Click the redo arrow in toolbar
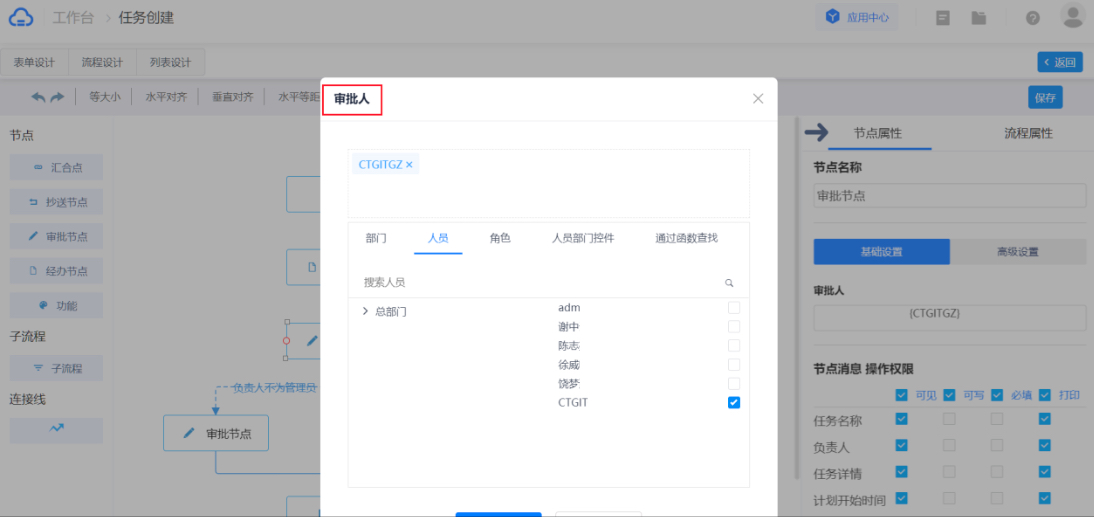Screen dimensions: 1094x517 click(x=57, y=98)
